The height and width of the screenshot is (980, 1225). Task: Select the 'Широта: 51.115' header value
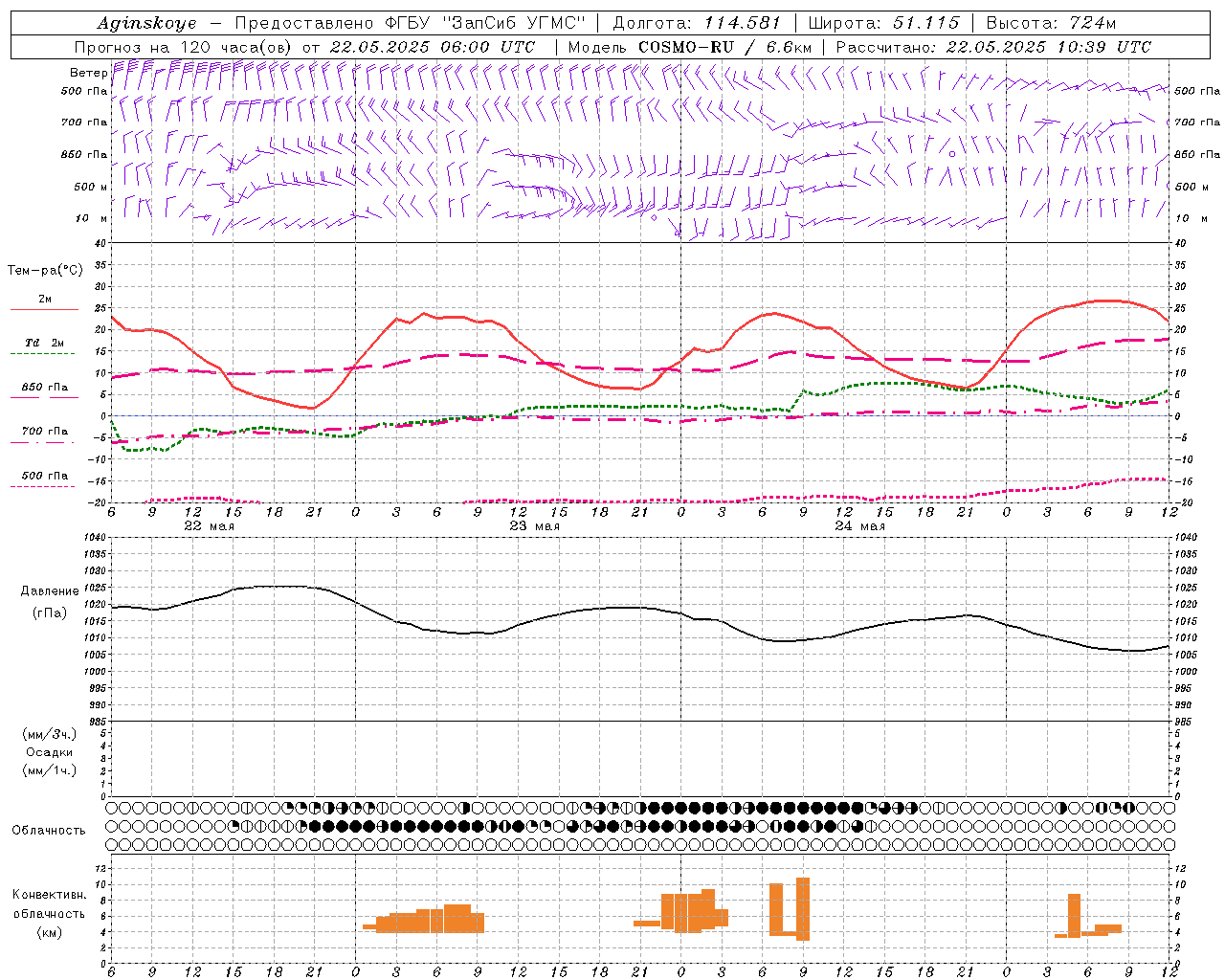click(883, 23)
